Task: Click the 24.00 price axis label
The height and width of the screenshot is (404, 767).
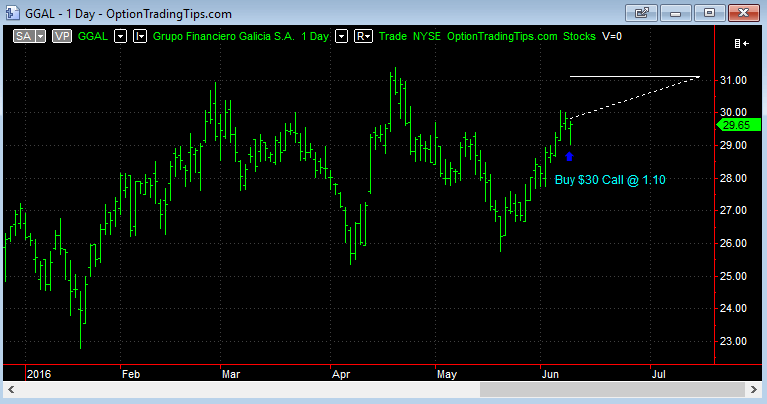Action: pos(733,308)
